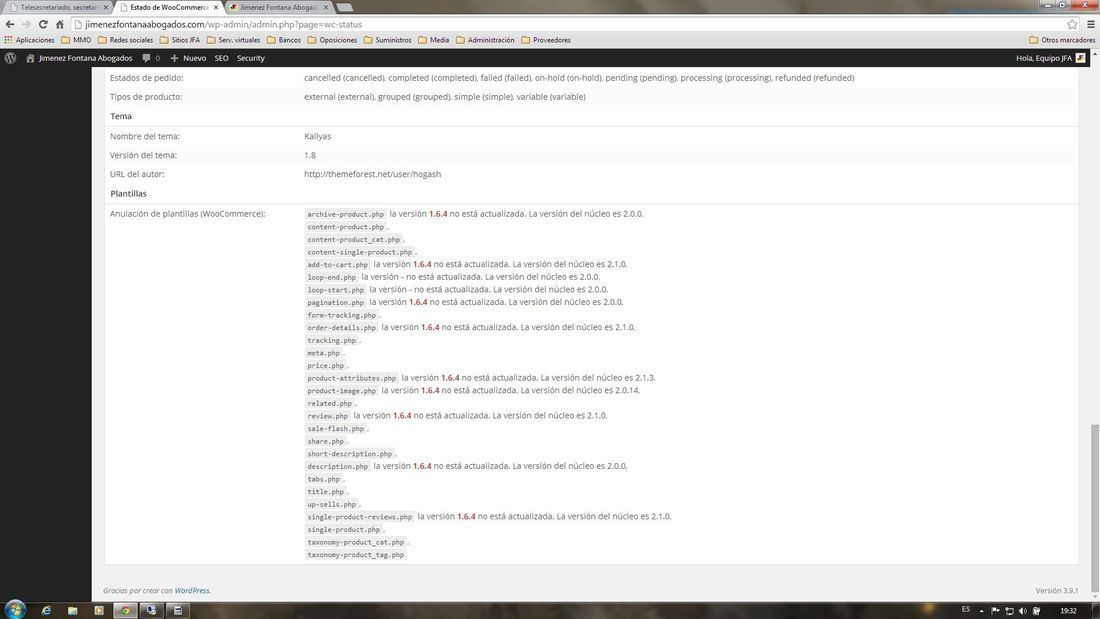Open the Media bookmarks folder
This screenshot has height=619, width=1100.
click(434, 40)
